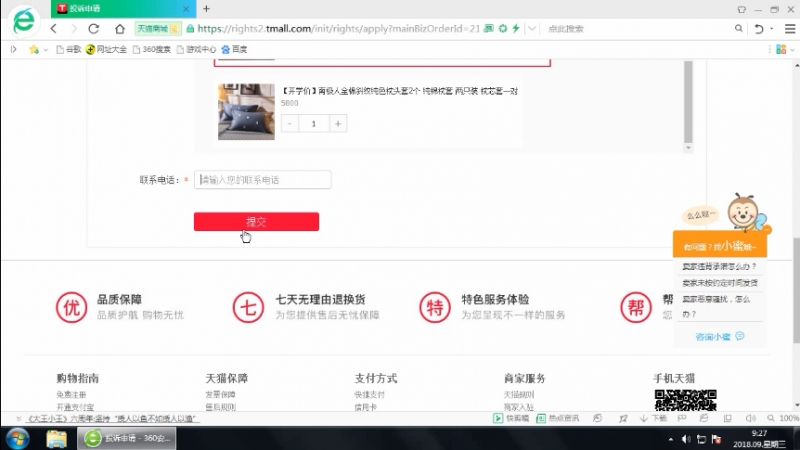Open the Windows Start button
This screenshot has width=800, height=450.
(17, 438)
